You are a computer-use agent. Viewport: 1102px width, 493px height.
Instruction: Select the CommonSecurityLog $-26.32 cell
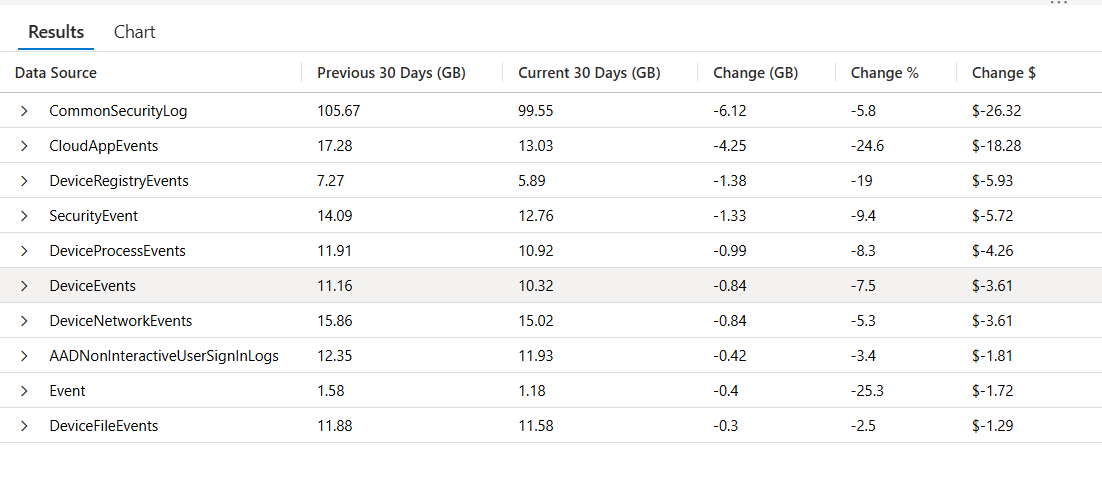tap(996, 111)
